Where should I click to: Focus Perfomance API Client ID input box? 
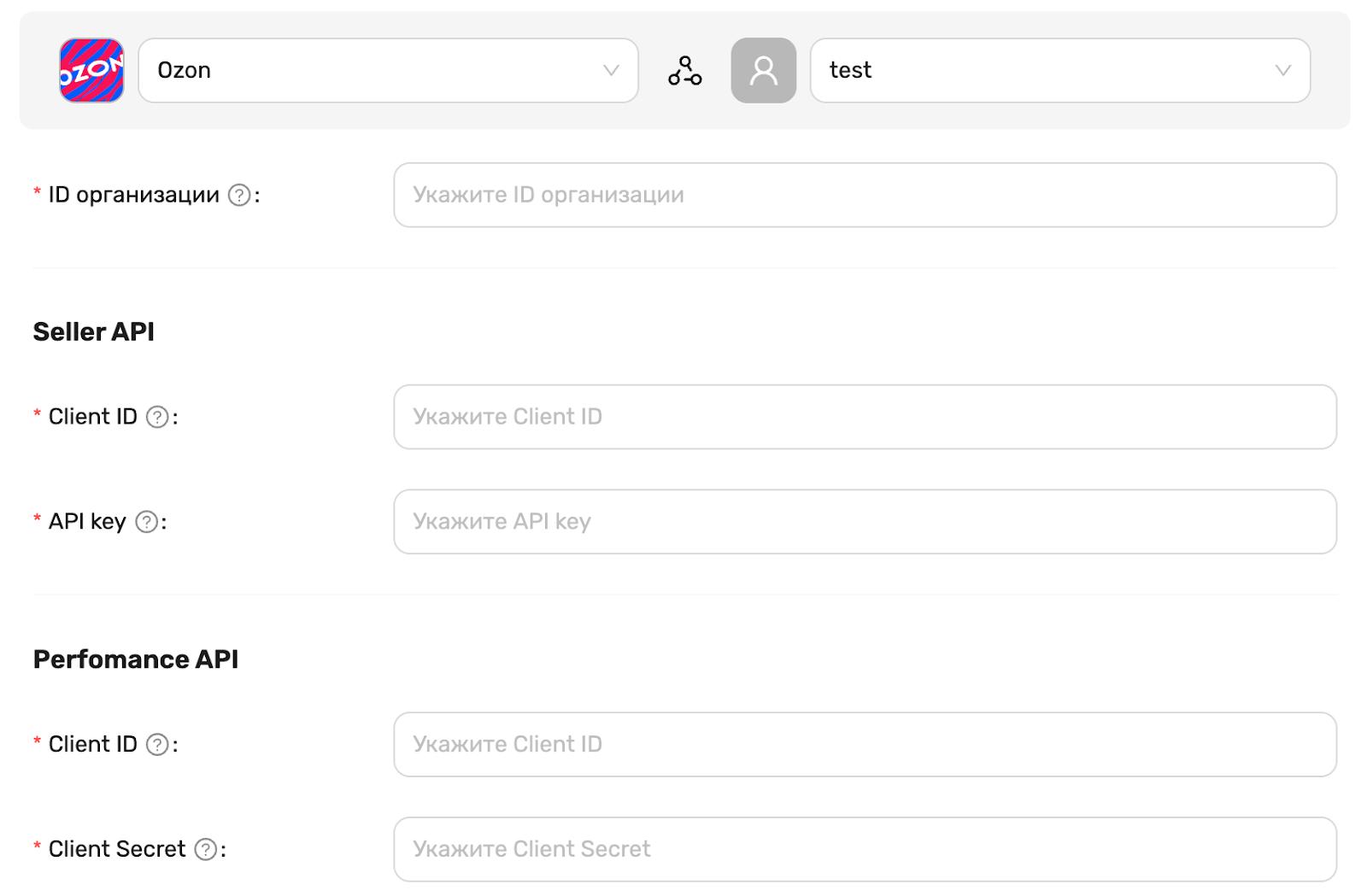tap(865, 745)
